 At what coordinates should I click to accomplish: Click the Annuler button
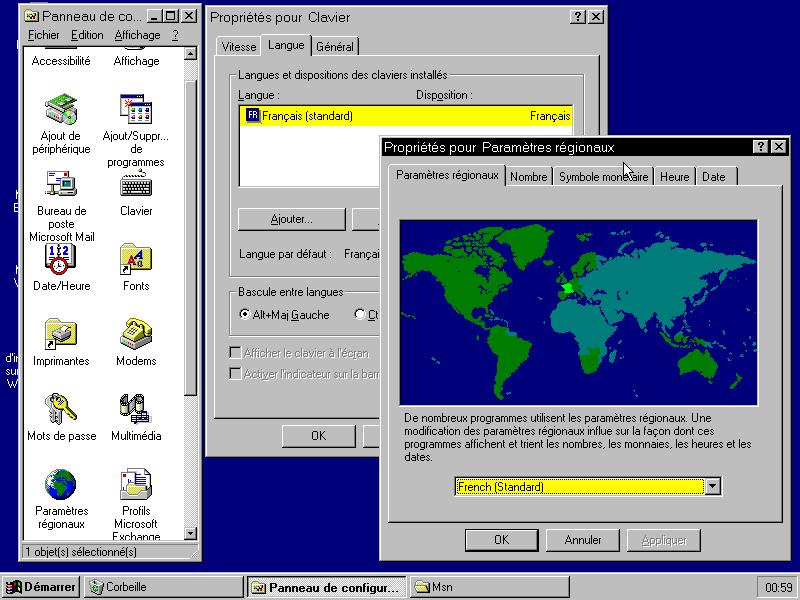(583, 540)
